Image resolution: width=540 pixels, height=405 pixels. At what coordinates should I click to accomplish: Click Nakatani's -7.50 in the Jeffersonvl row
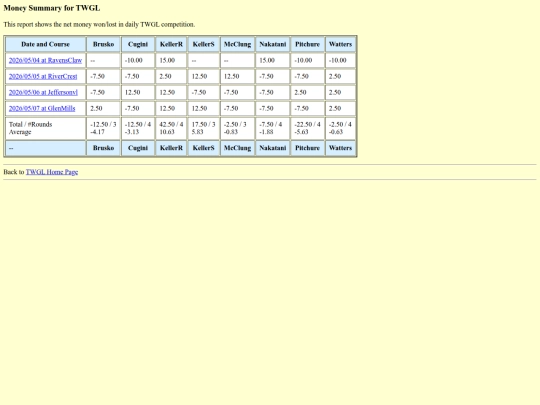(x=272, y=92)
